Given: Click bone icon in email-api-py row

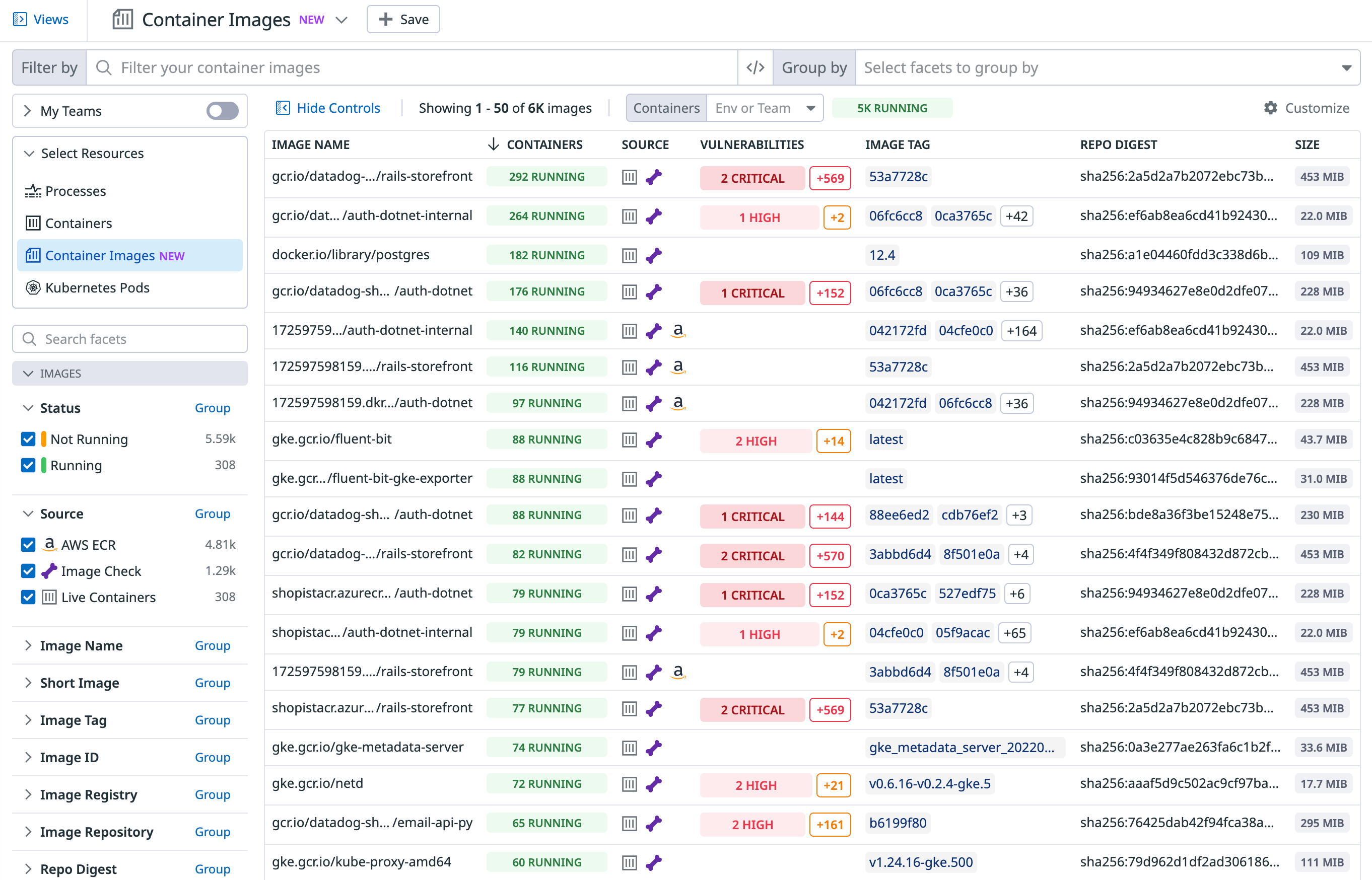Looking at the screenshot, I should pyautogui.click(x=653, y=824).
